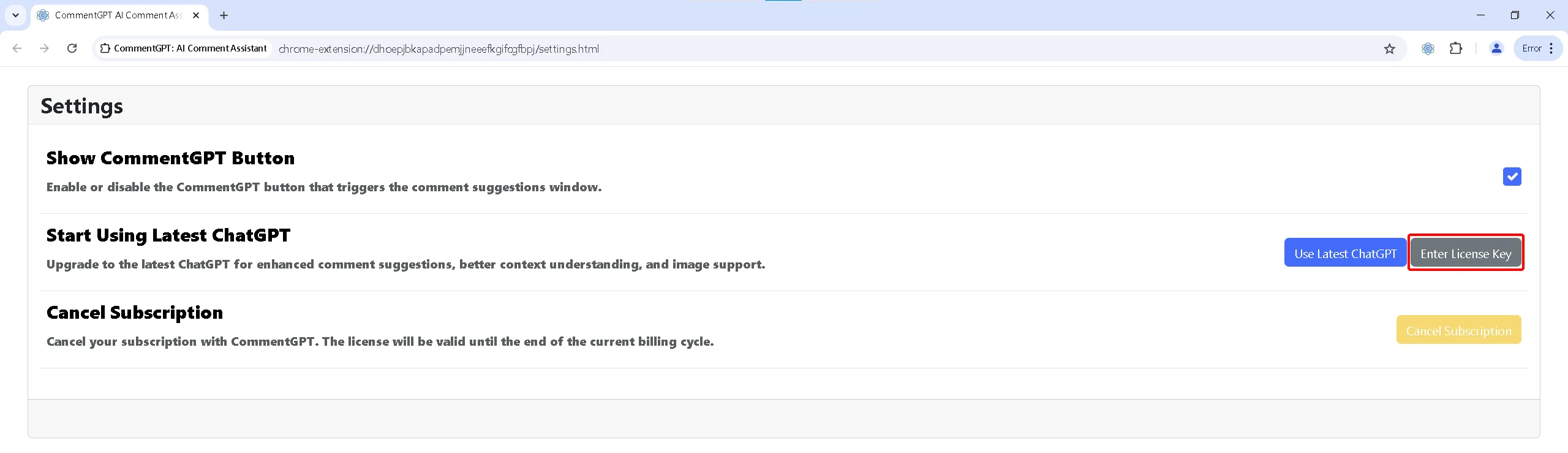1568x453 pixels.
Task: Open the Enter License Key dialog
Action: coord(1466,253)
